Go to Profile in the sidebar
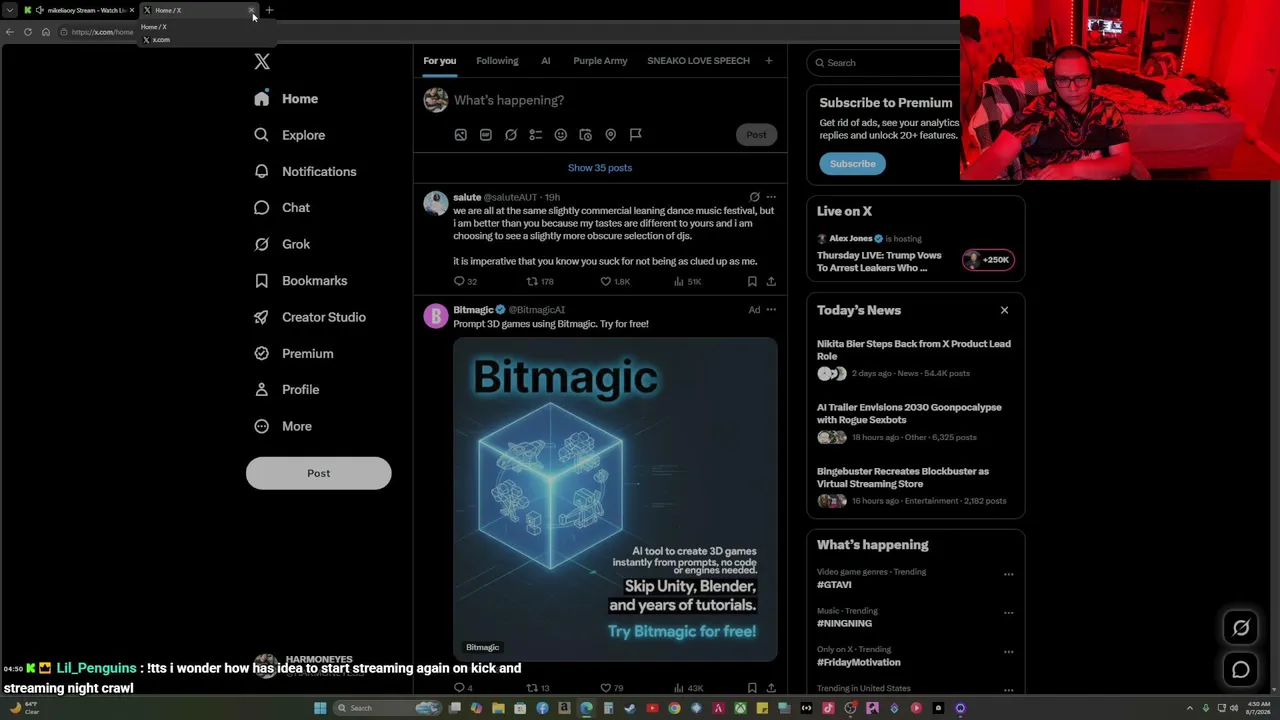This screenshot has width=1280, height=720. tap(286, 390)
